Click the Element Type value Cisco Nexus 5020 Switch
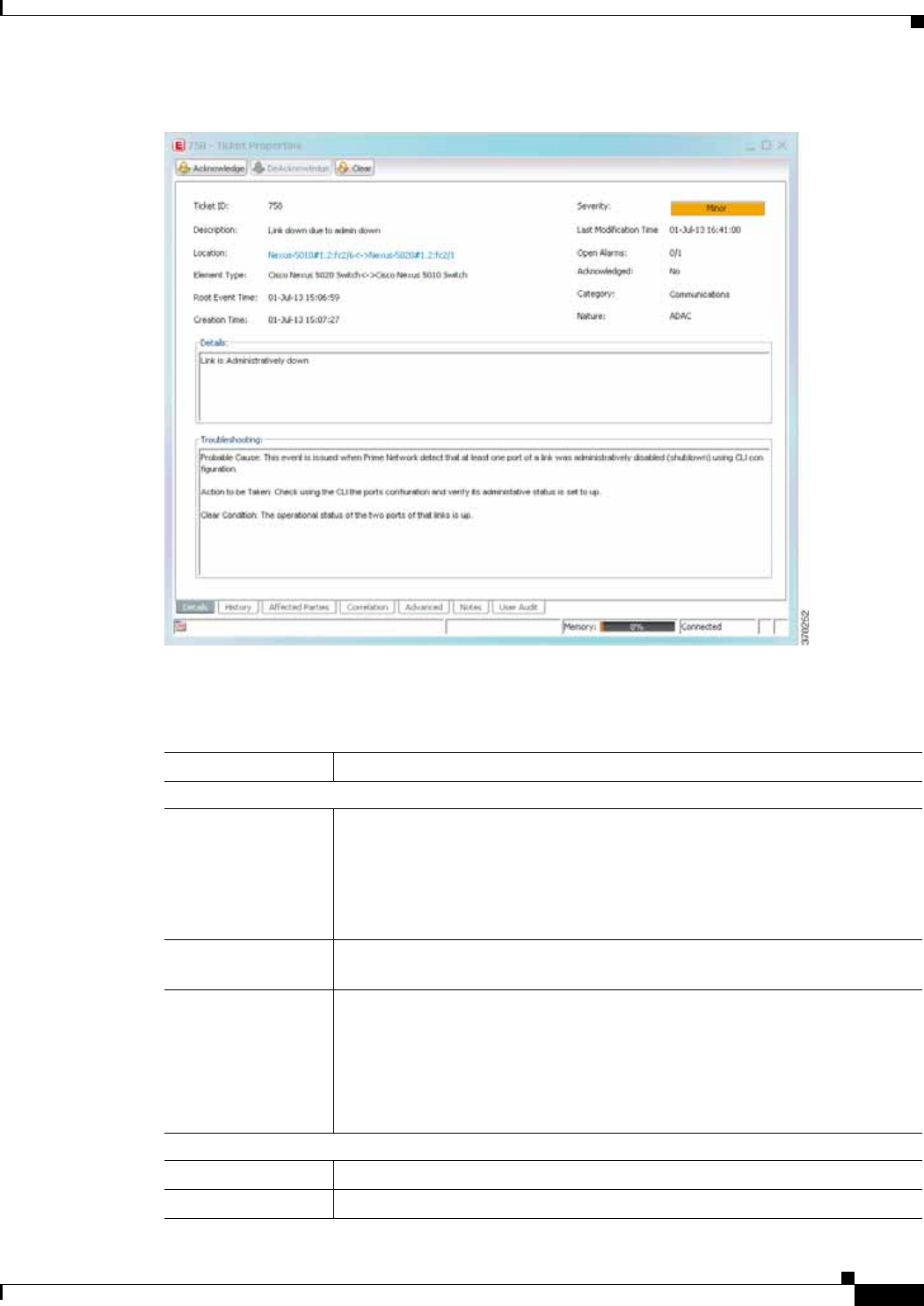 pyautogui.click(x=367, y=275)
